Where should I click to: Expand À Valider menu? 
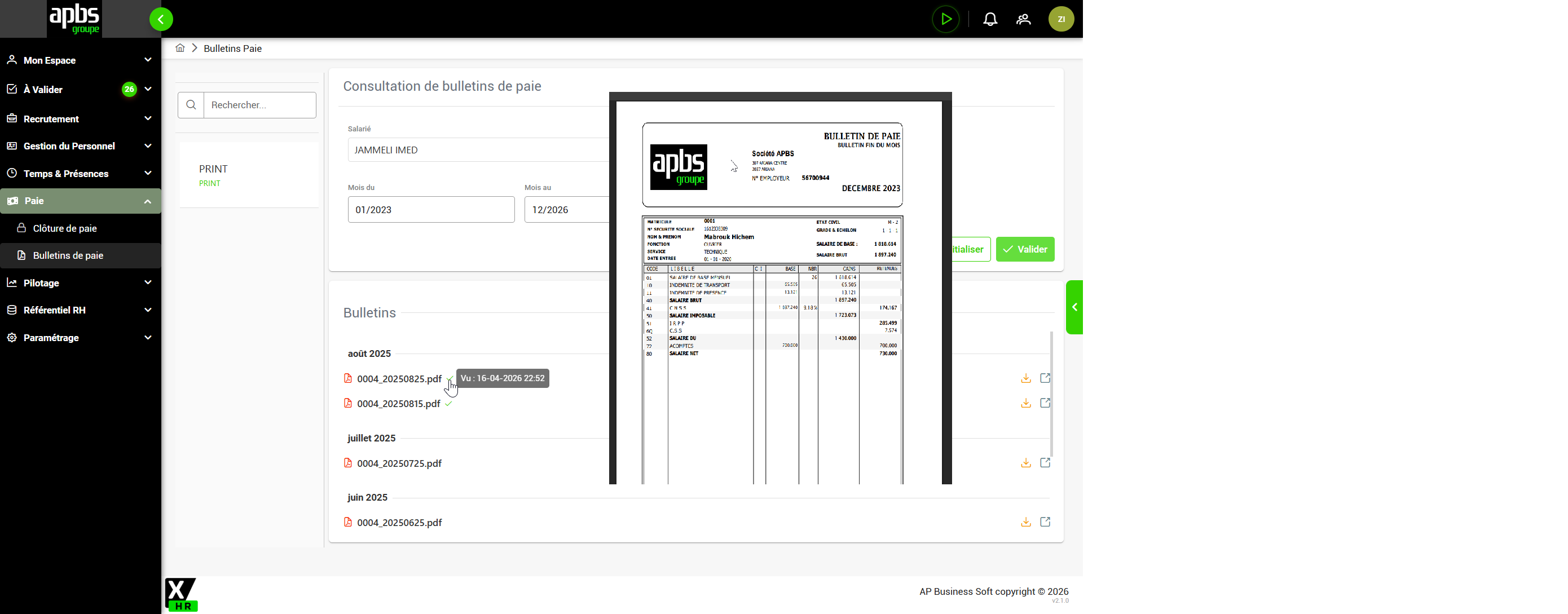click(x=80, y=90)
